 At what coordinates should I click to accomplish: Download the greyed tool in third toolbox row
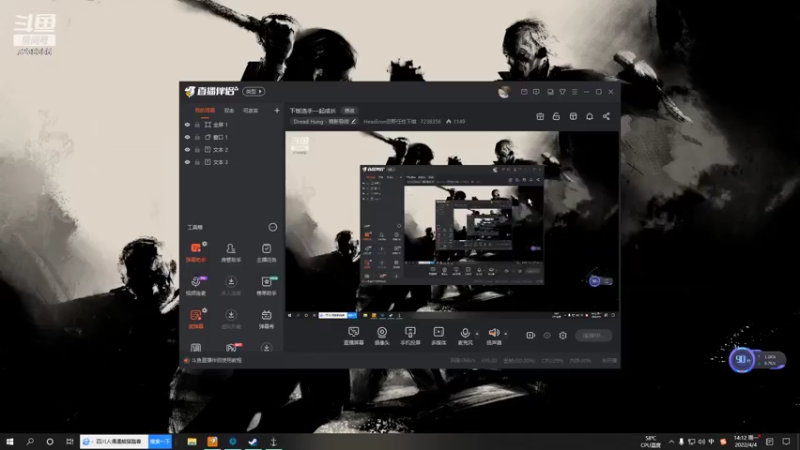[231, 319]
